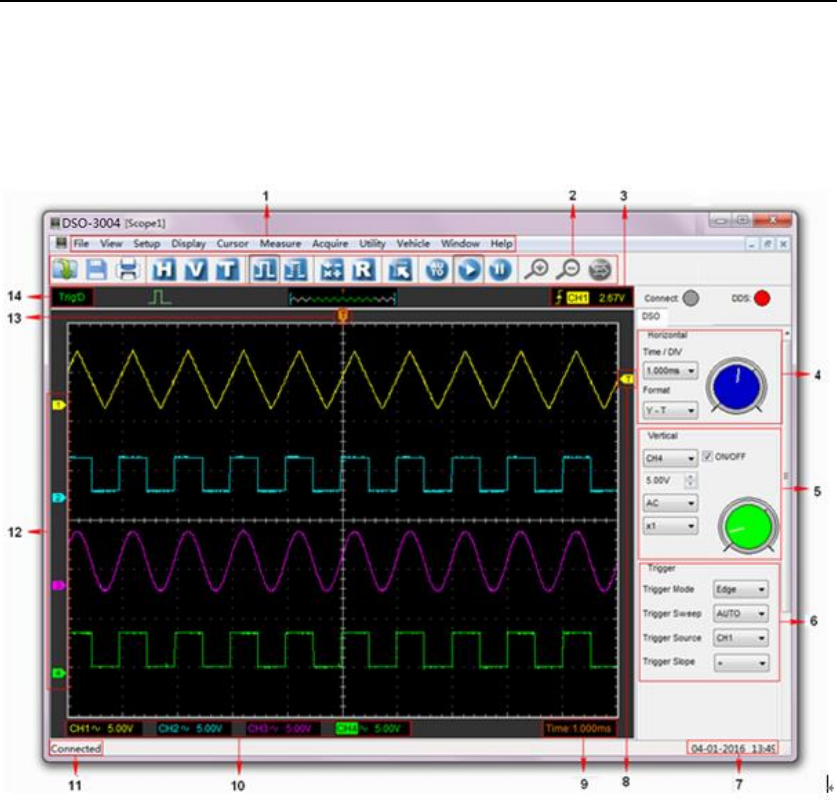Click the Print icon in toolbar
The width and height of the screenshot is (837, 800).
tap(128, 270)
